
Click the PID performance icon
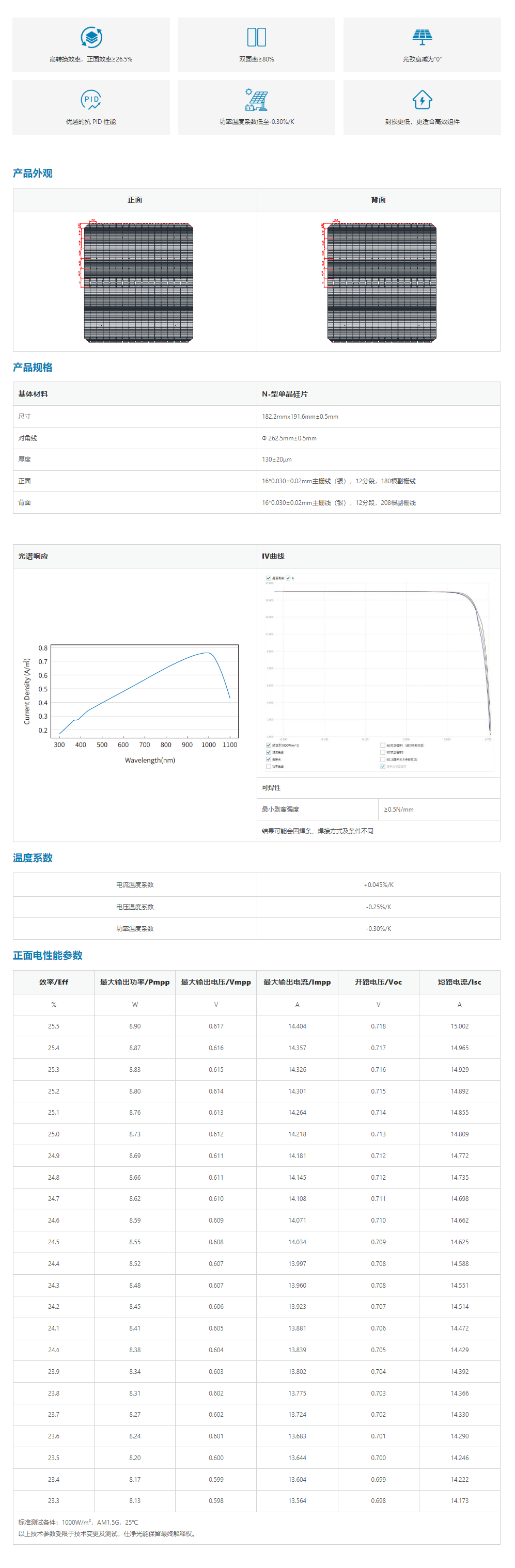coord(91,100)
